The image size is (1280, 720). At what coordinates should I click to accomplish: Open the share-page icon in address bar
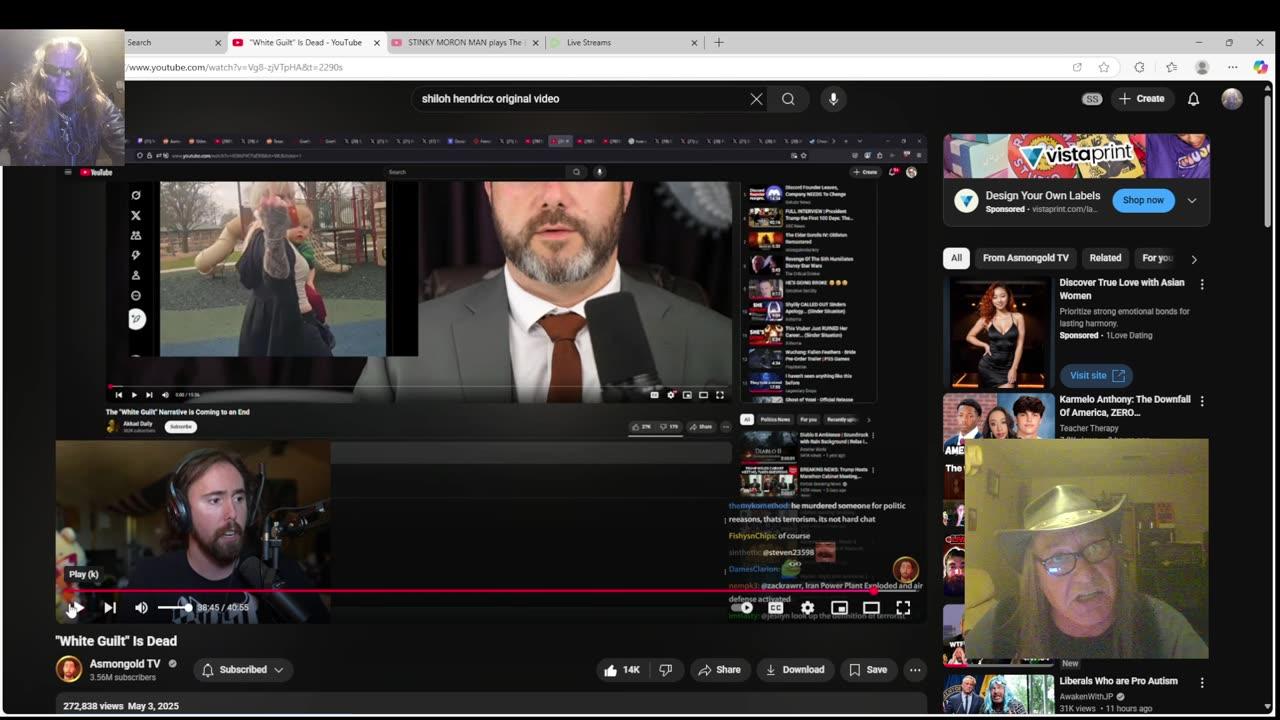1077,67
